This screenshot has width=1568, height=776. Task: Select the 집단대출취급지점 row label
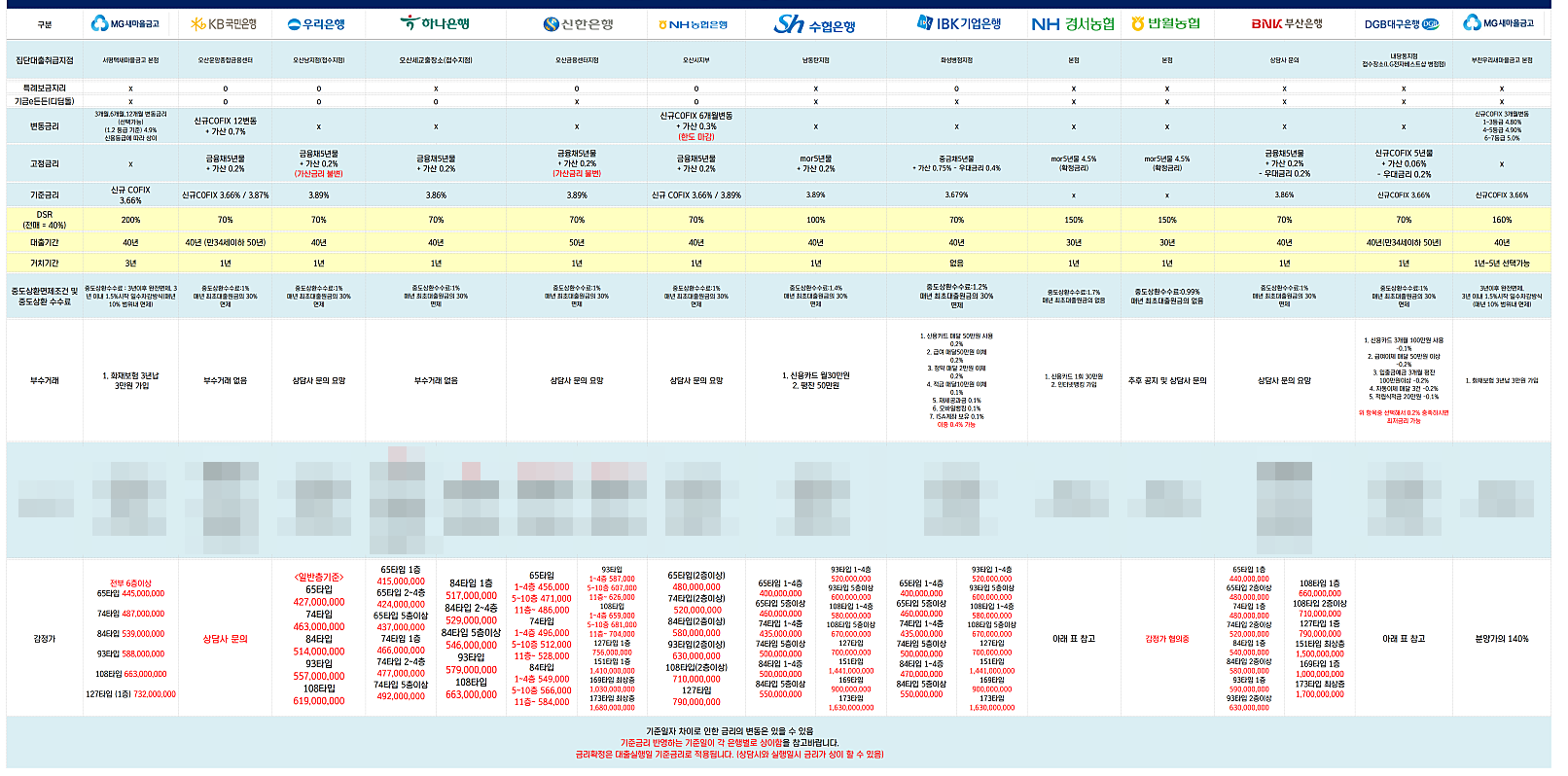[45, 60]
